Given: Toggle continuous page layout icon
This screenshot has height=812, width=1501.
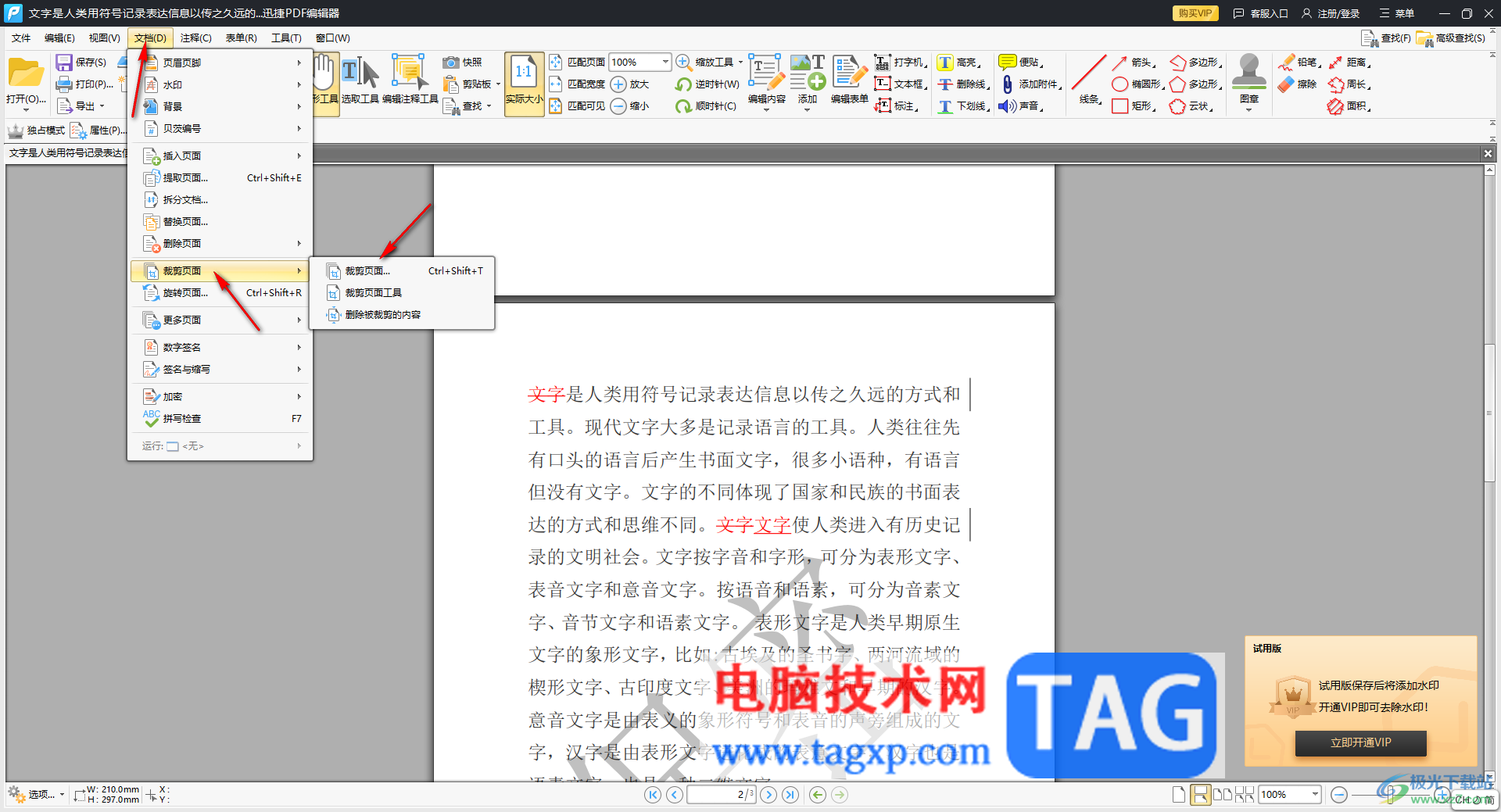Looking at the screenshot, I should 1200,795.
